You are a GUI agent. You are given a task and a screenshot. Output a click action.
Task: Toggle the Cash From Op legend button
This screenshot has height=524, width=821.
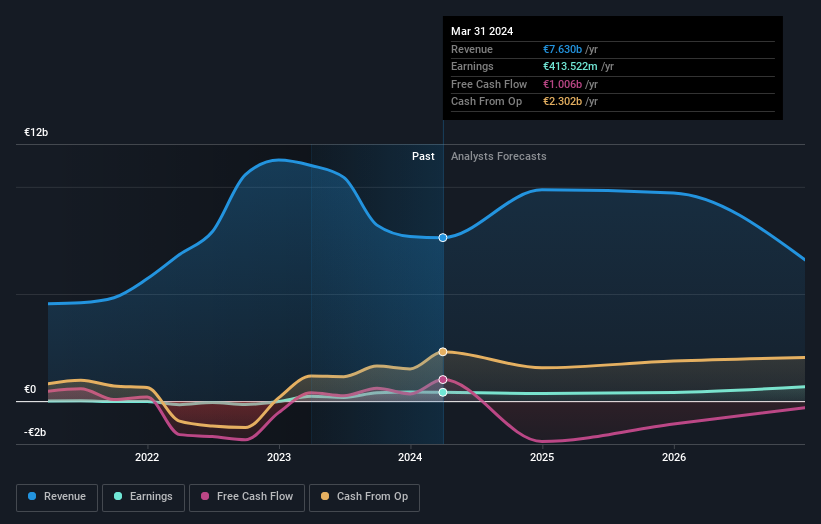pyautogui.click(x=364, y=497)
